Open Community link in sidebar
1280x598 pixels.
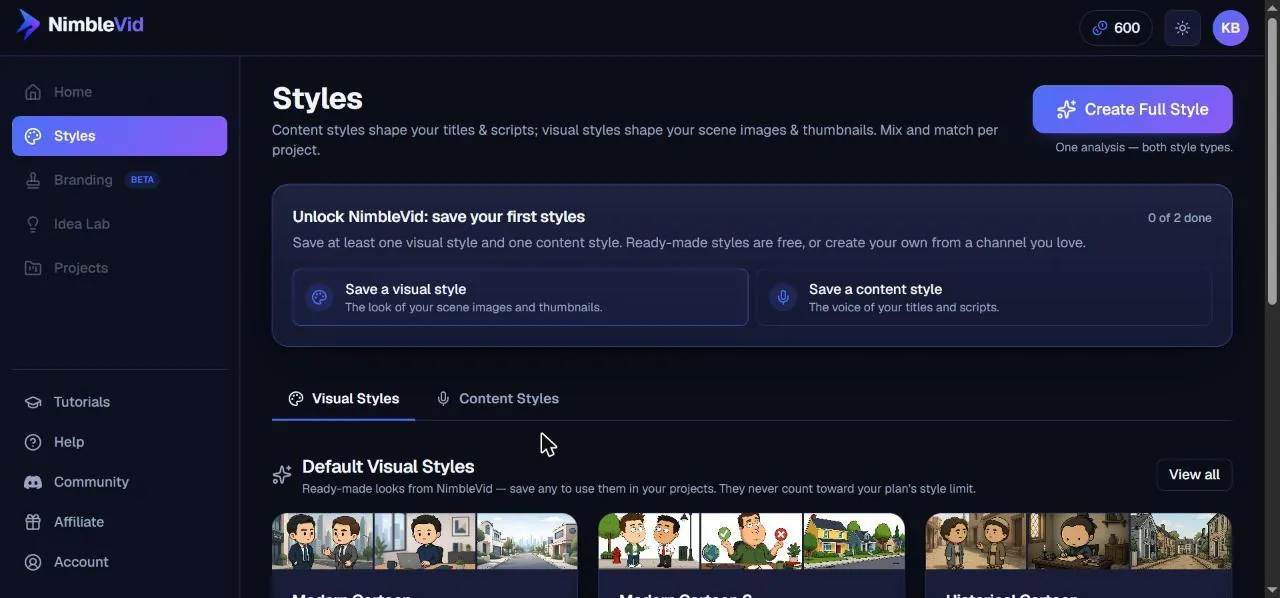120,482
